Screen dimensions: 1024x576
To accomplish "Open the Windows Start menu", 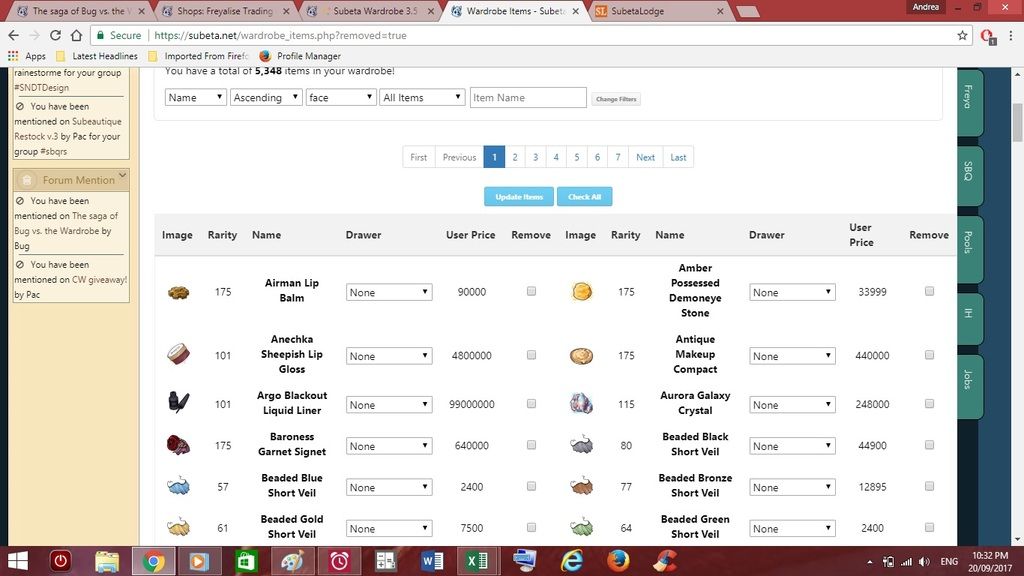I will 18,561.
